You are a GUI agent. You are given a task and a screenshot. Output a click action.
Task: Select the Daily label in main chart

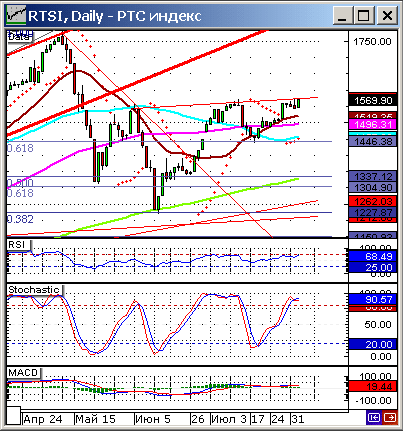click(19, 37)
